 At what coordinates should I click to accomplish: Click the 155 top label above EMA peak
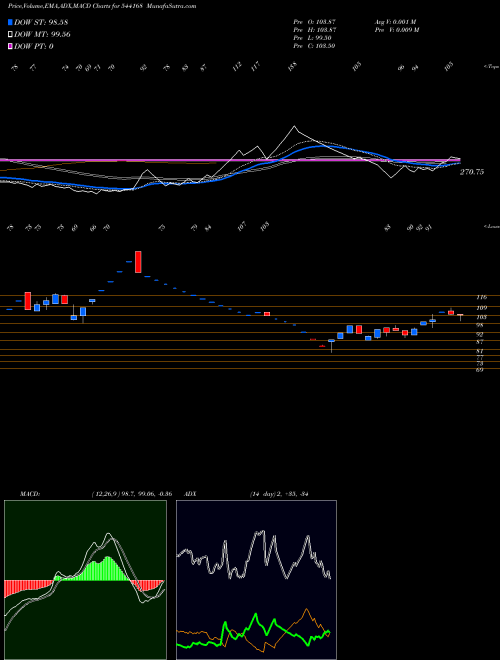pyautogui.click(x=293, y=66)
